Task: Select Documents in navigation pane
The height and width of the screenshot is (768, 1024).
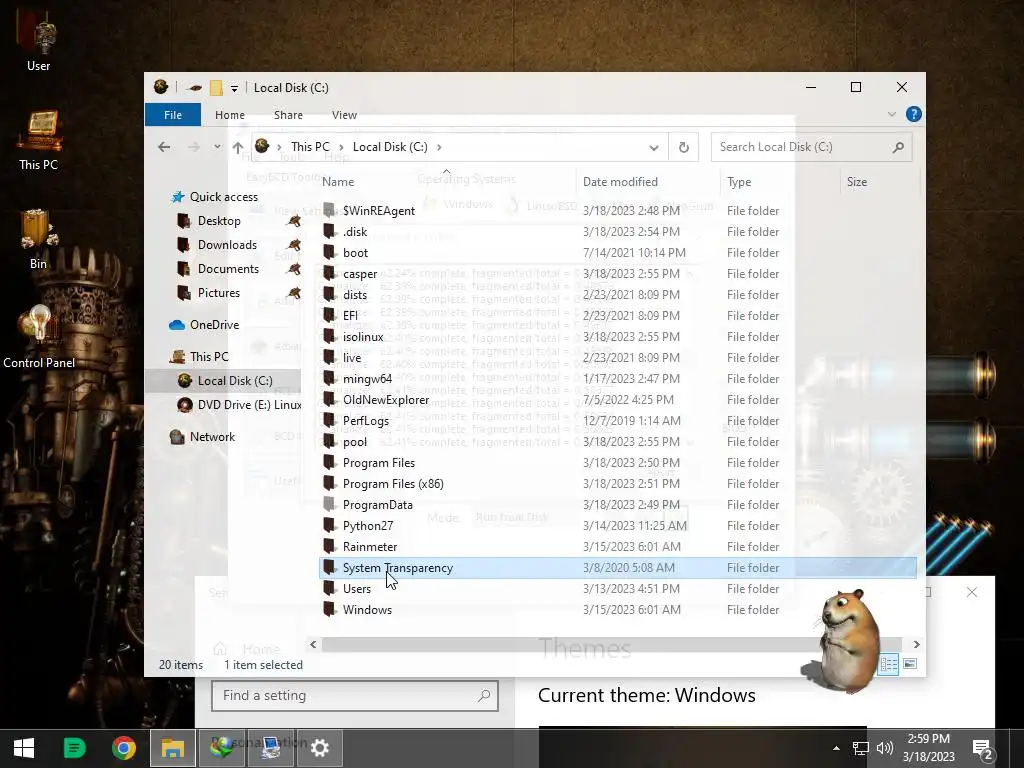Action: click(x=228, y=268)
